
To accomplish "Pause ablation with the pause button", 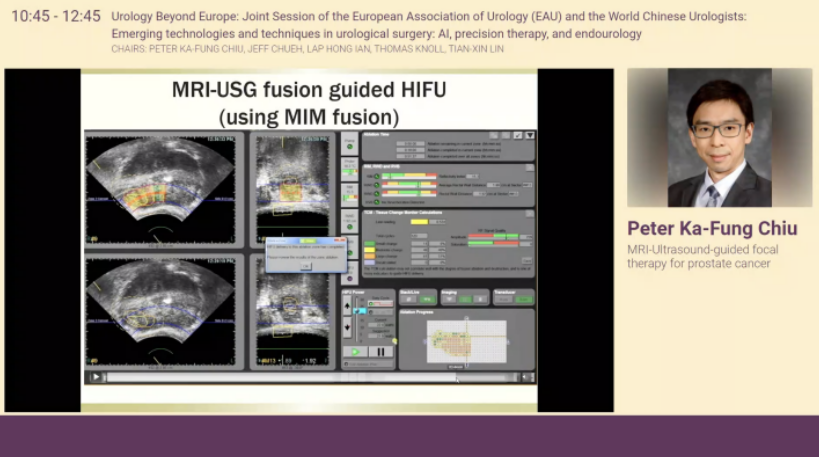I will click(x=381, y=351).
